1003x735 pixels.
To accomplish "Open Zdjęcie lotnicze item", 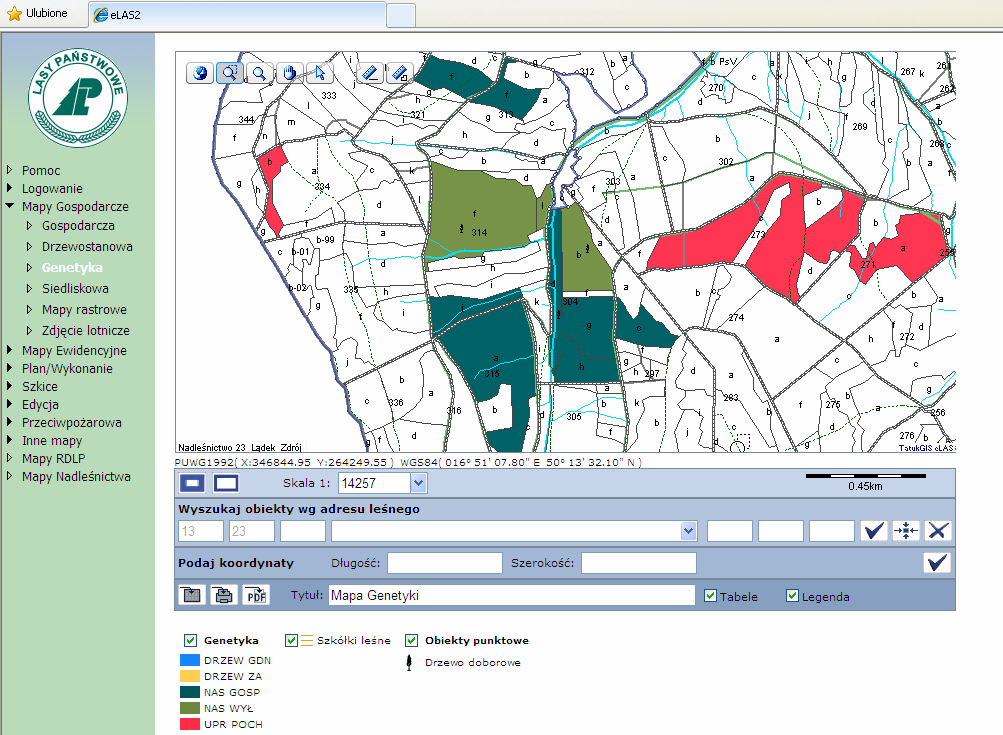I will 86,331.
